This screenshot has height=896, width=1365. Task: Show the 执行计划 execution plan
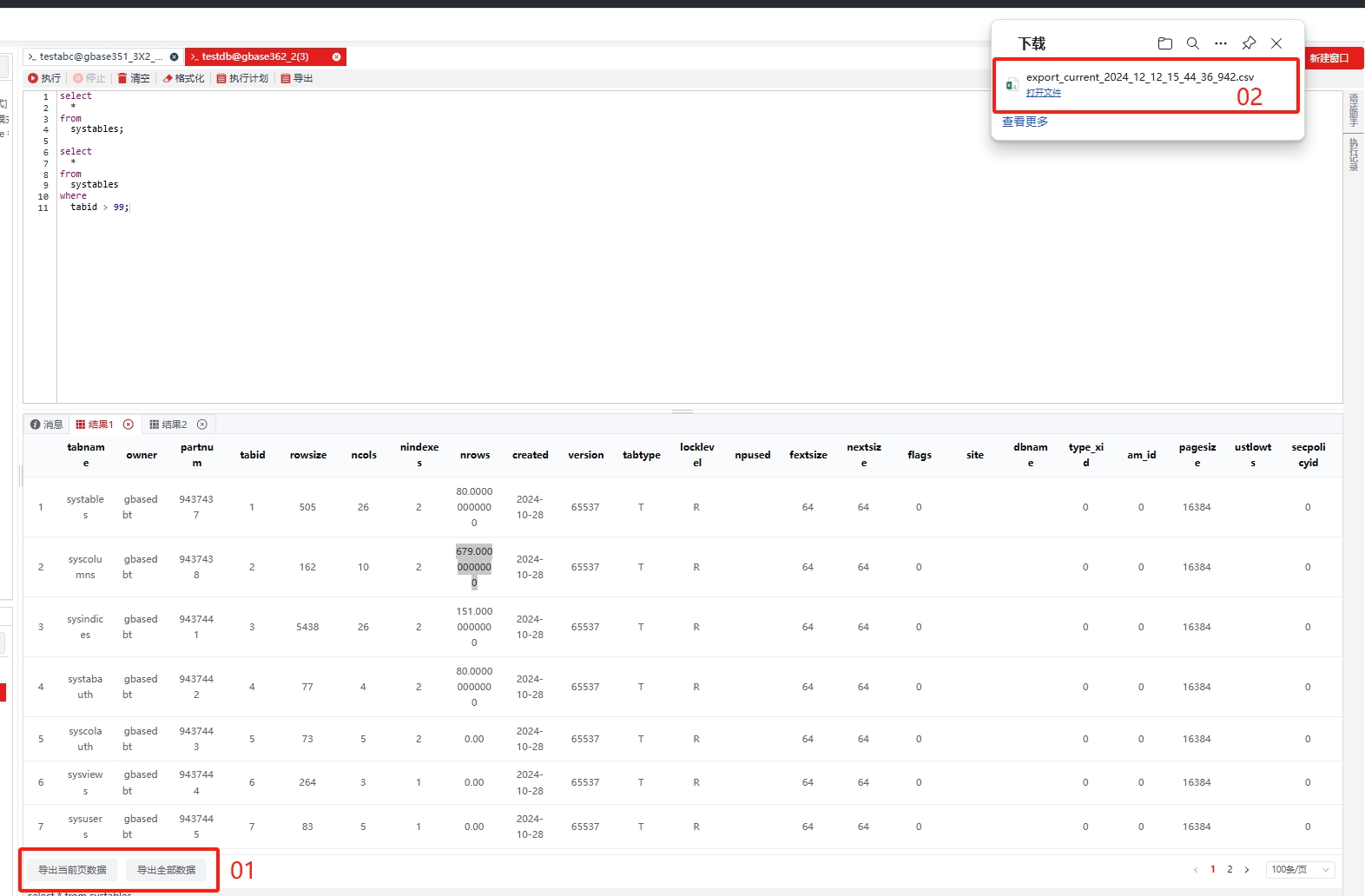click(x=242, y=78)
